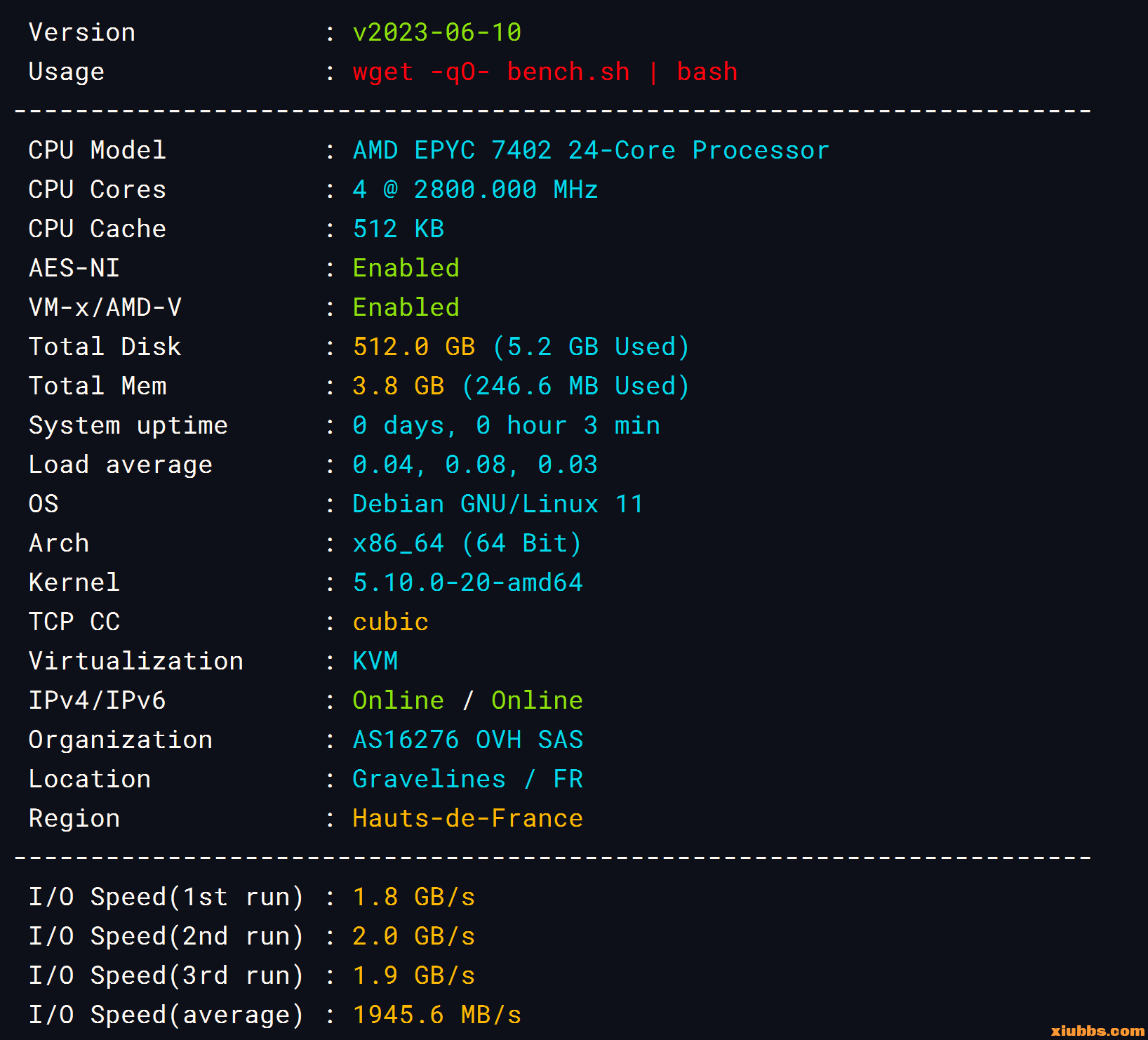Click the AS16276 OVH SAS organization text
Screen dimensions: 1148x1040
(x=467, y=740)
